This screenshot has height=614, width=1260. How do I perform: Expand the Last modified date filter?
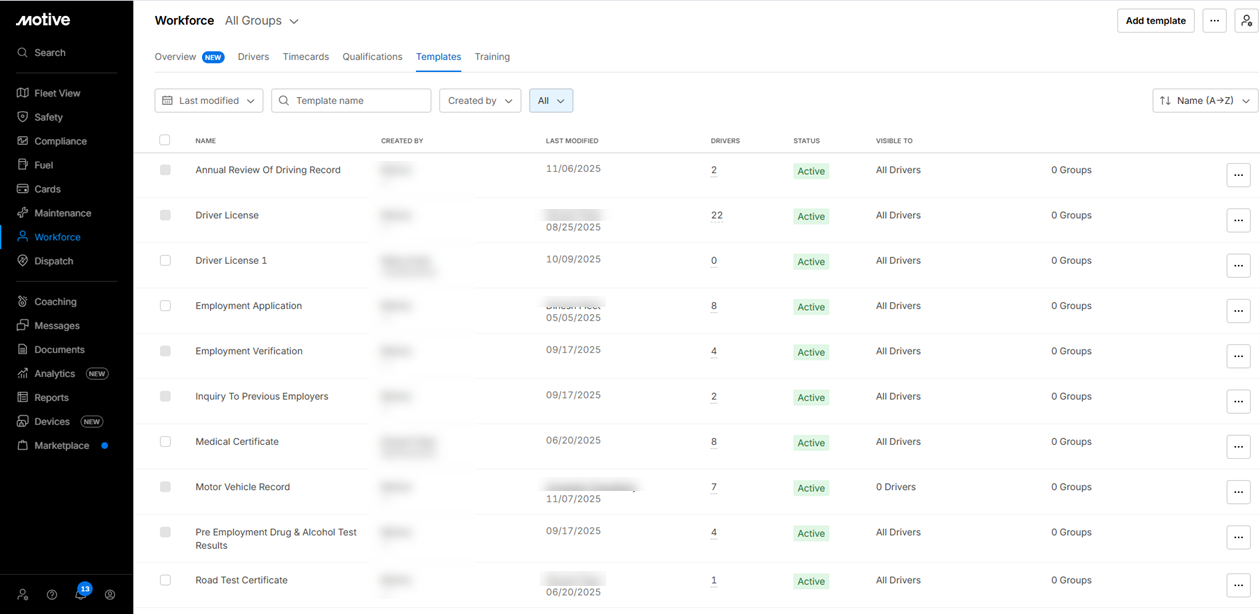tap(209, 101)
